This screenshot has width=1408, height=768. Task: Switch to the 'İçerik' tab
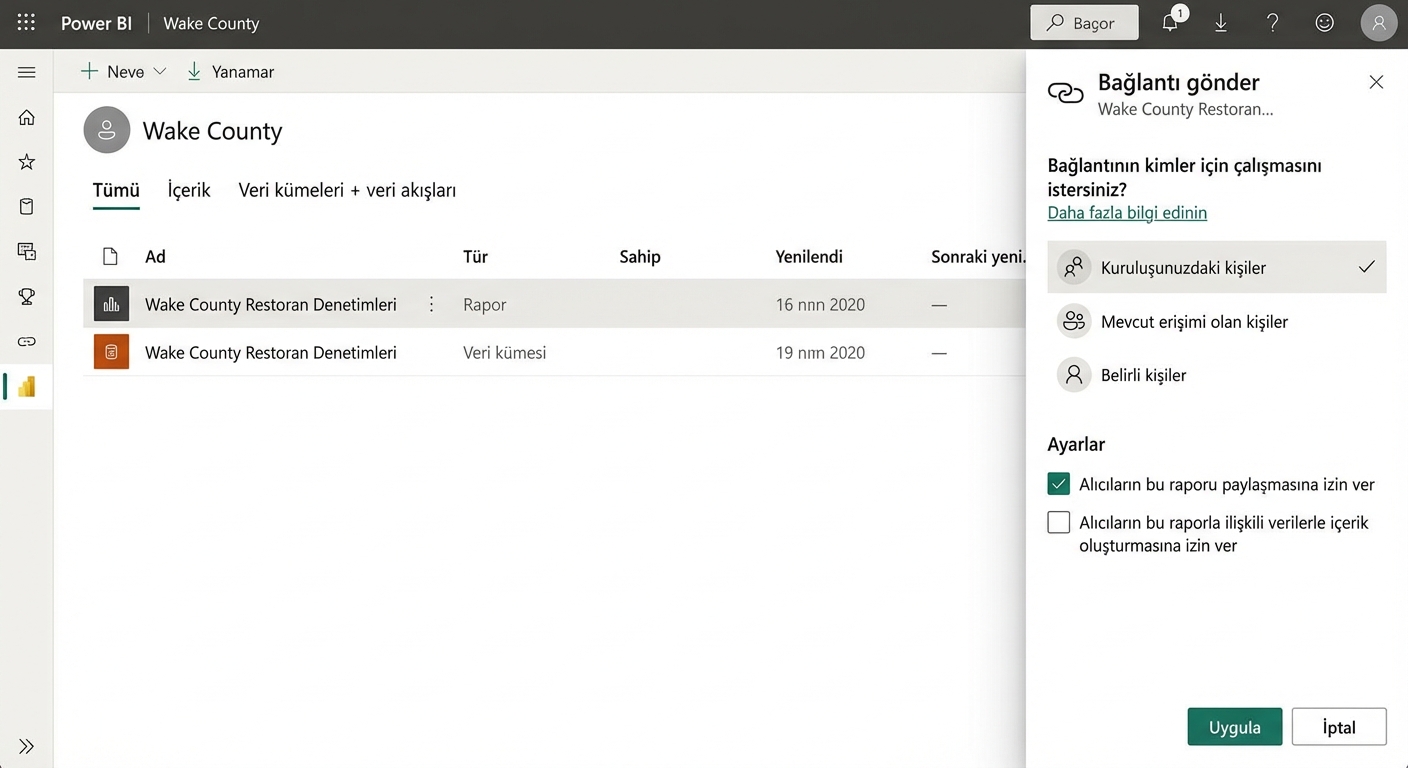[189, 190]
